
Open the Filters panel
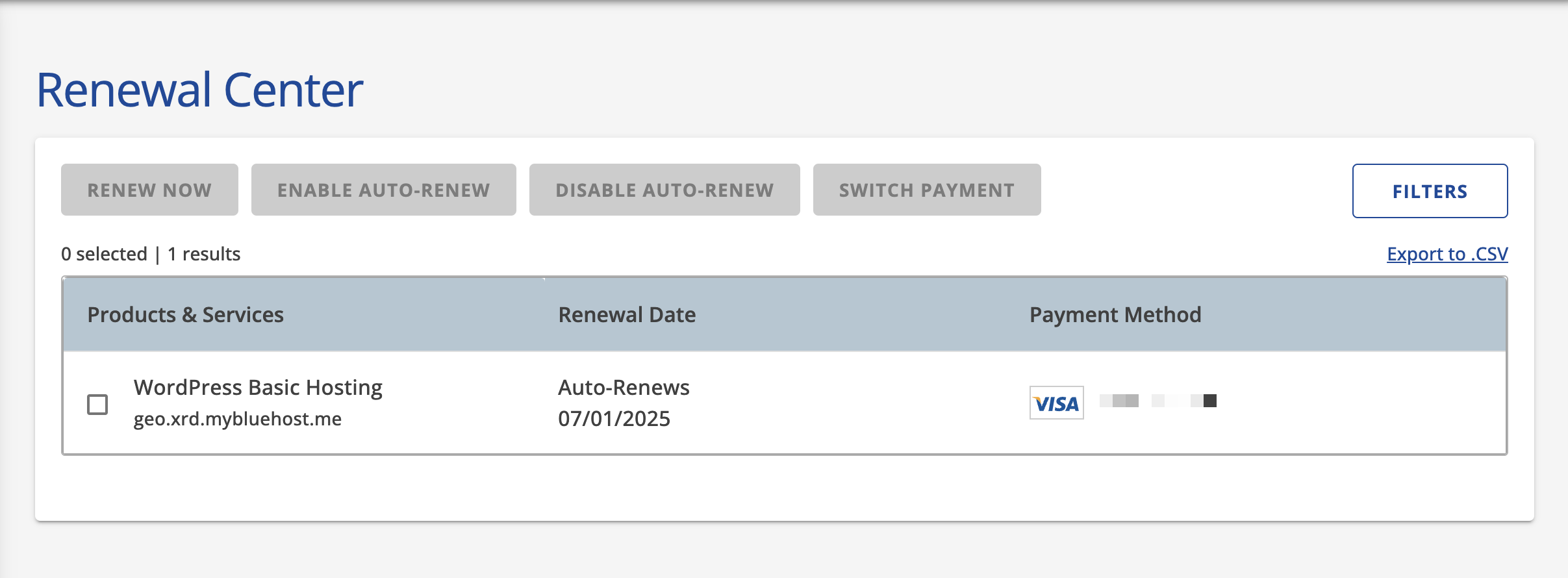pos(1430,191)
